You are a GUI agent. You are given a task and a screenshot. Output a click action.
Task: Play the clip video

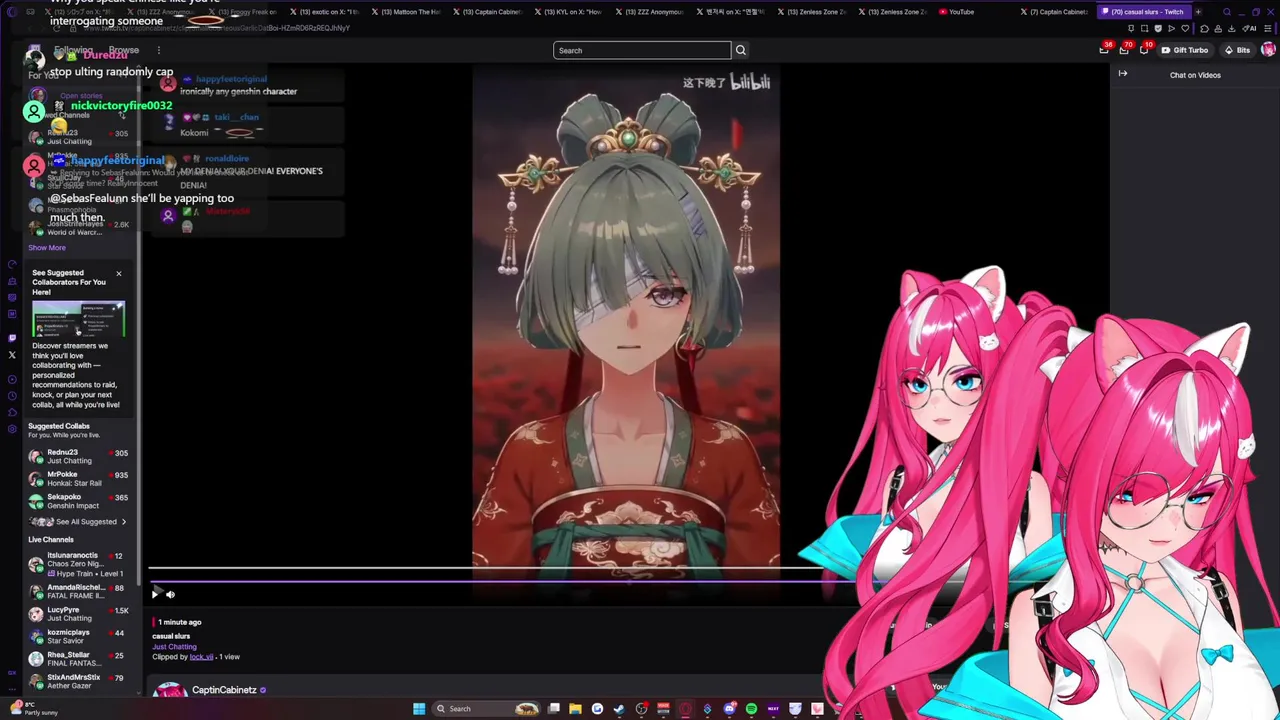pos(155,594)
